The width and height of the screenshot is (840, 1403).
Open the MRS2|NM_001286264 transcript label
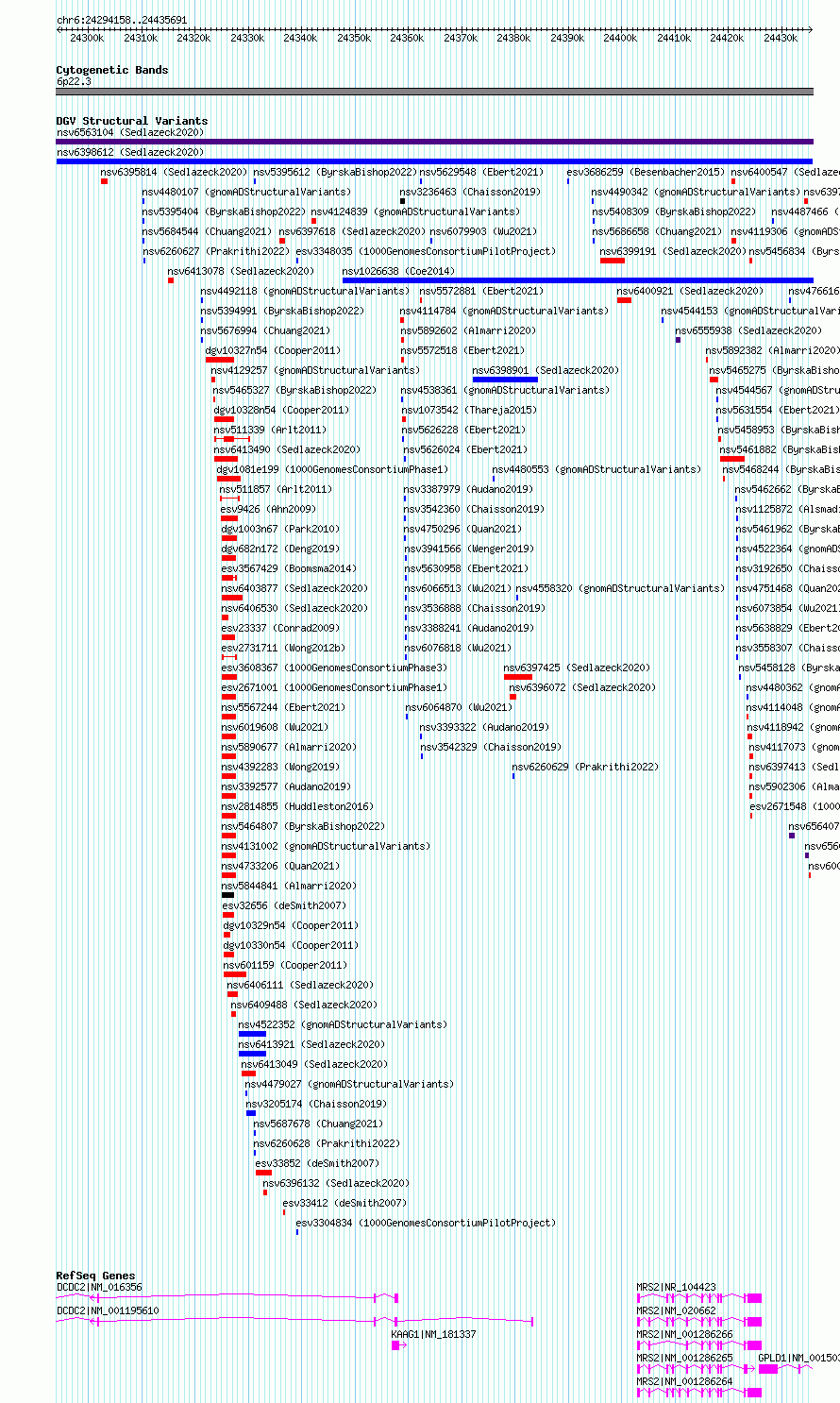tap(684, 1381)
